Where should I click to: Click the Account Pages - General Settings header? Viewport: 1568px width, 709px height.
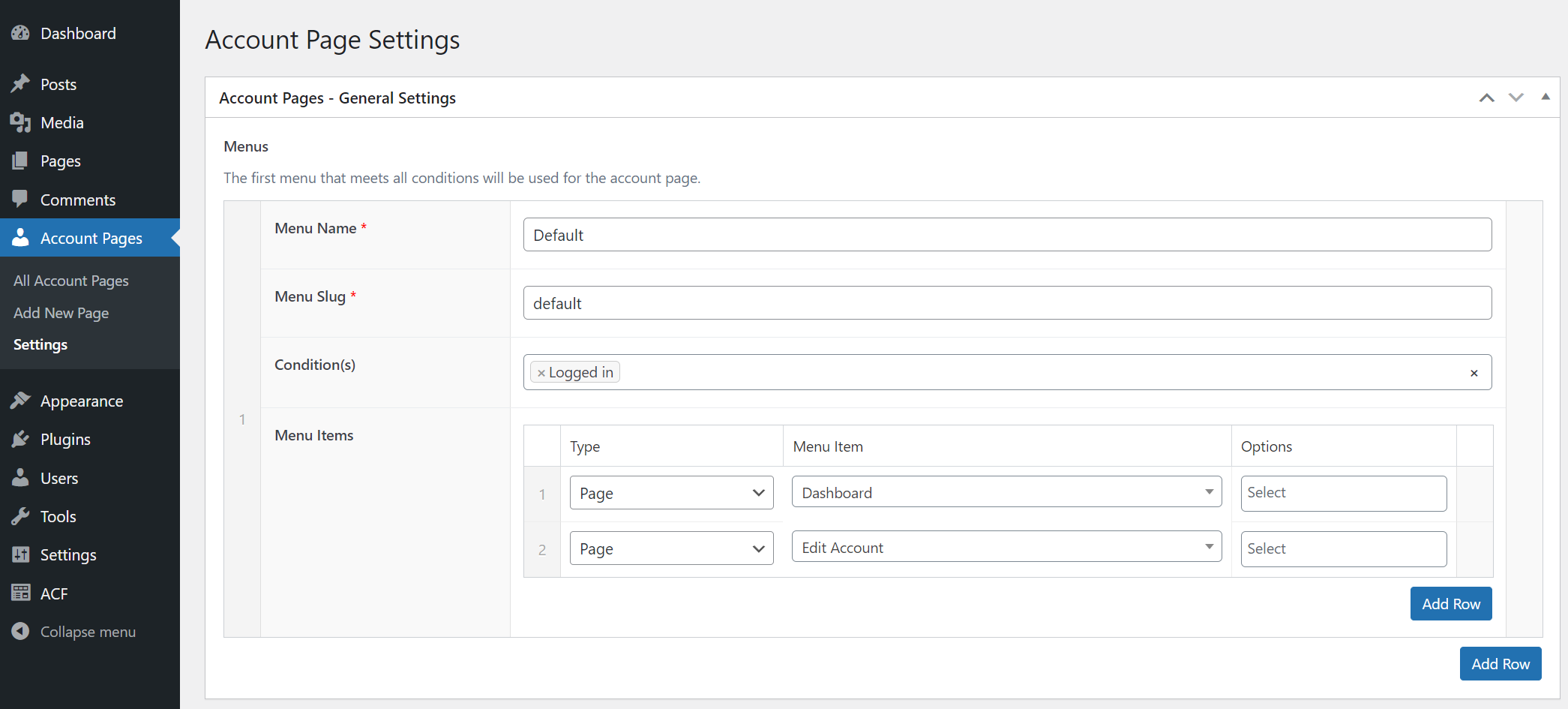point(337,98)
